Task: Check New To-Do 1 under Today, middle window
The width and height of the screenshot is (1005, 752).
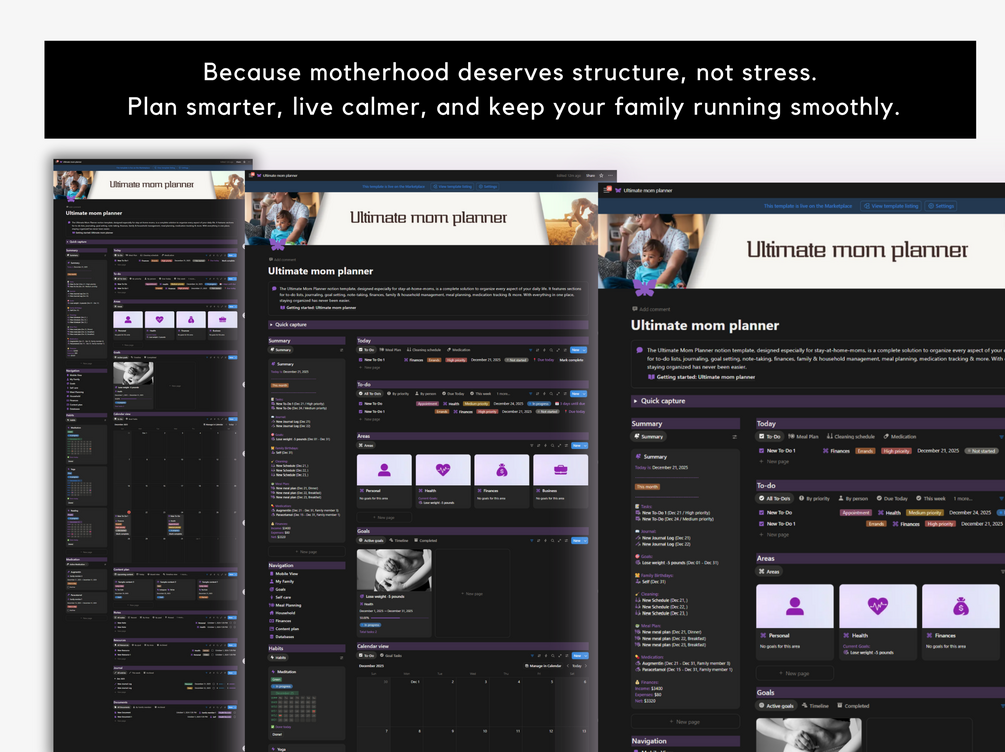Action: coord(360,360)
